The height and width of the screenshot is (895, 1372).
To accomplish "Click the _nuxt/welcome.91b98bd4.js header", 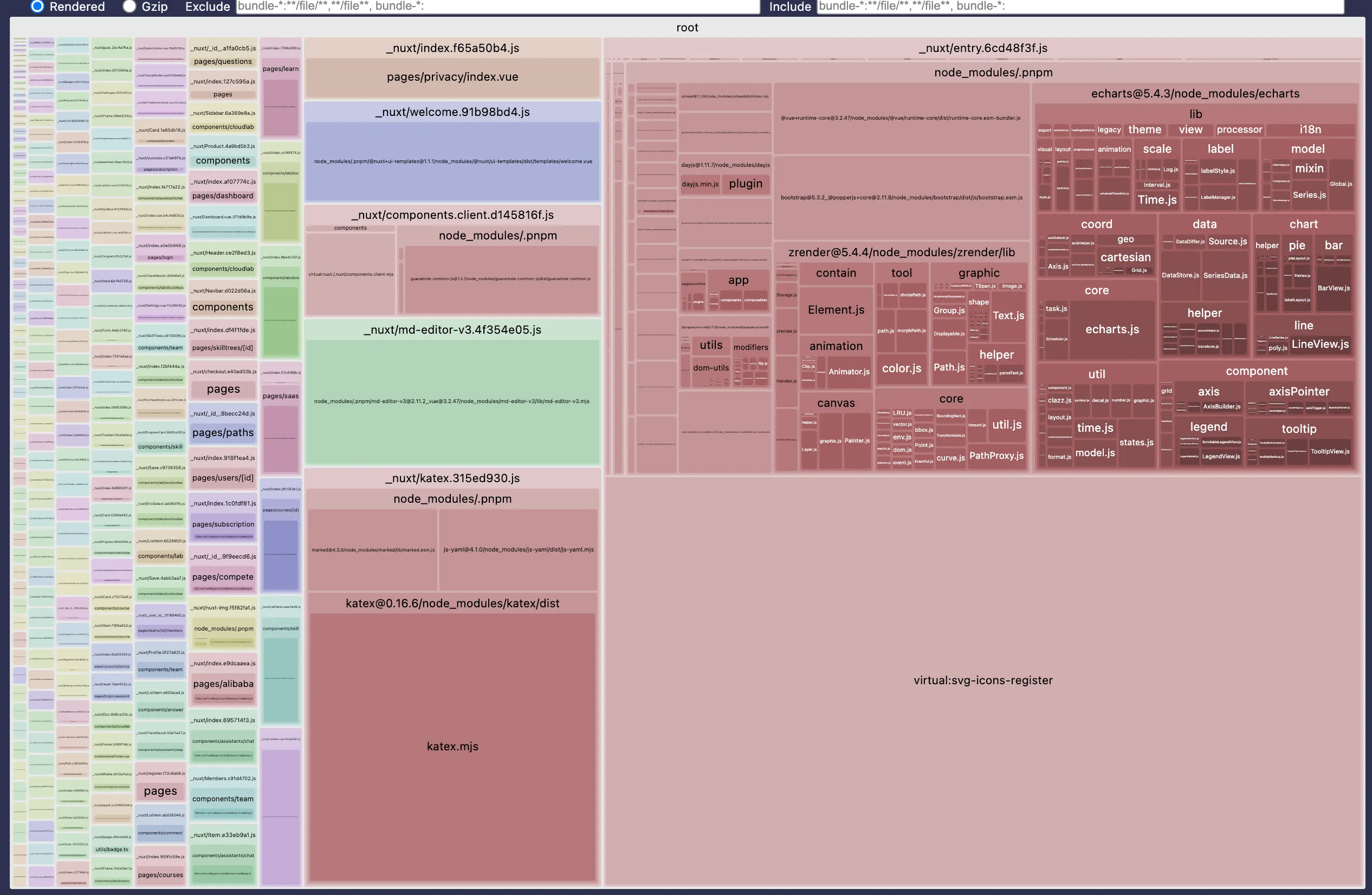I will [452, 112].
